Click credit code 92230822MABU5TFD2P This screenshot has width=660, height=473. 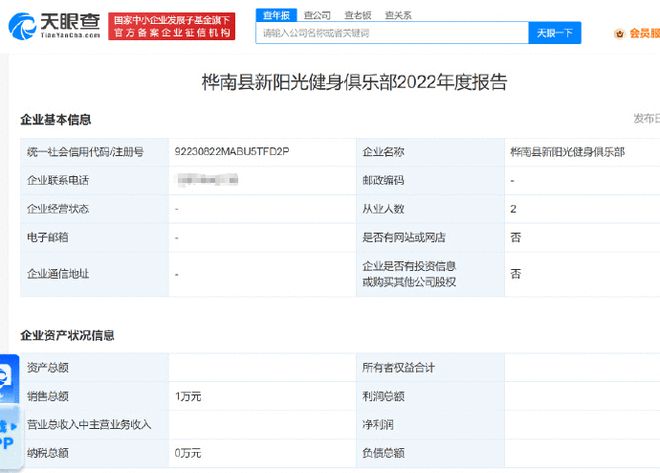232,151
